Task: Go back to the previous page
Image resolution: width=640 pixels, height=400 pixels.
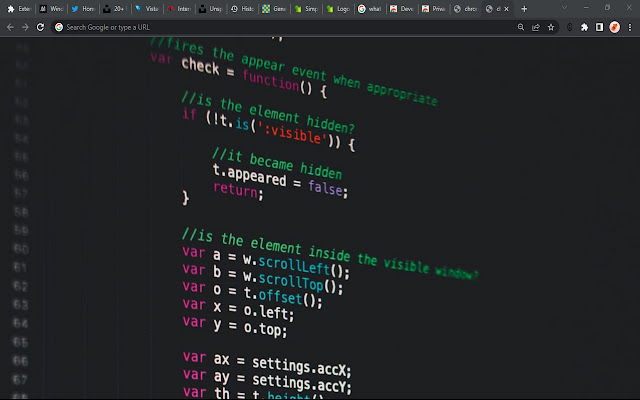Action: click(10, 27)
